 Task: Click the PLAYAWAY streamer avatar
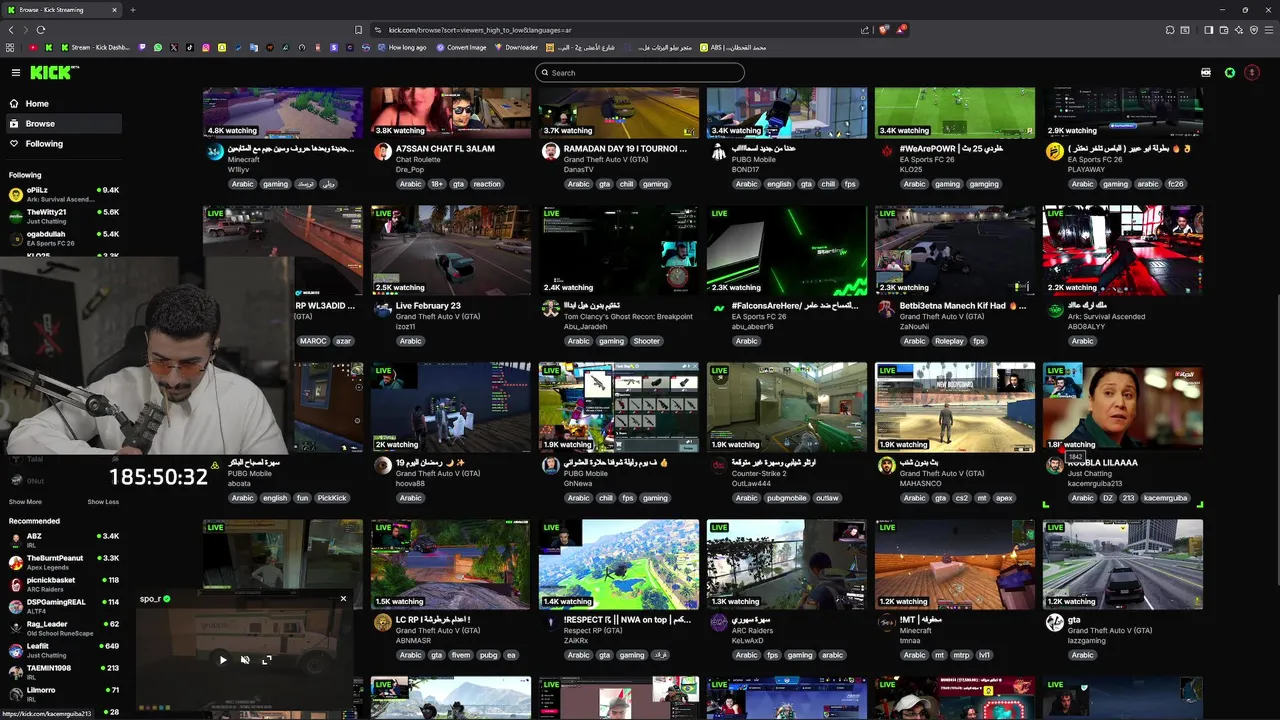point(1054,152)
